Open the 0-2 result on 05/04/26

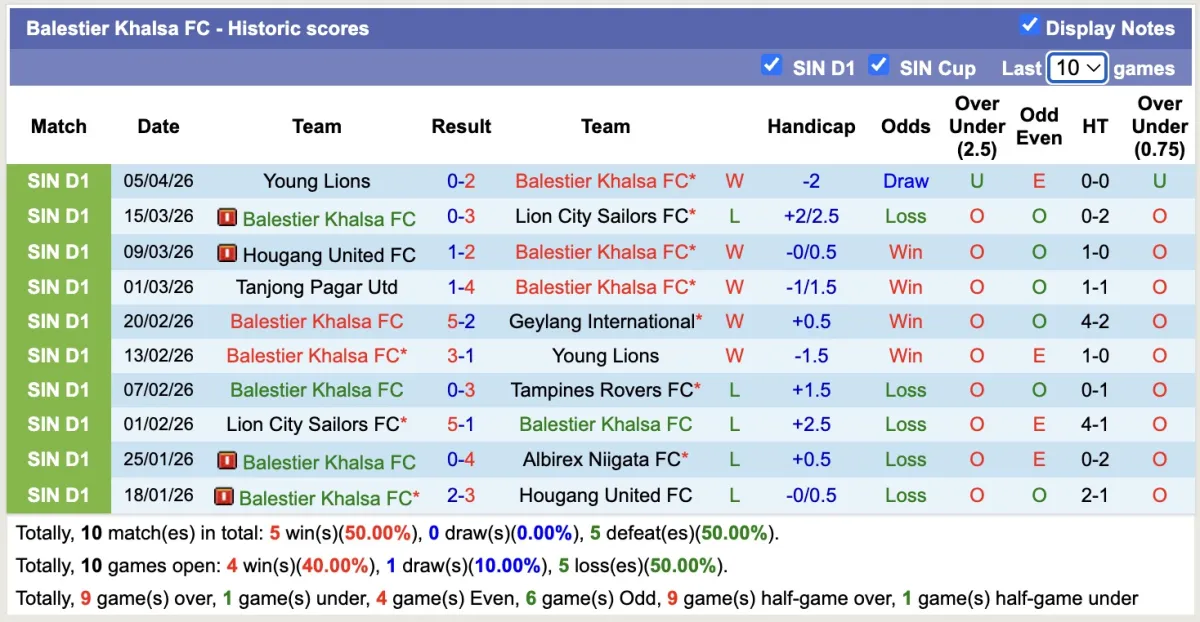461,181
